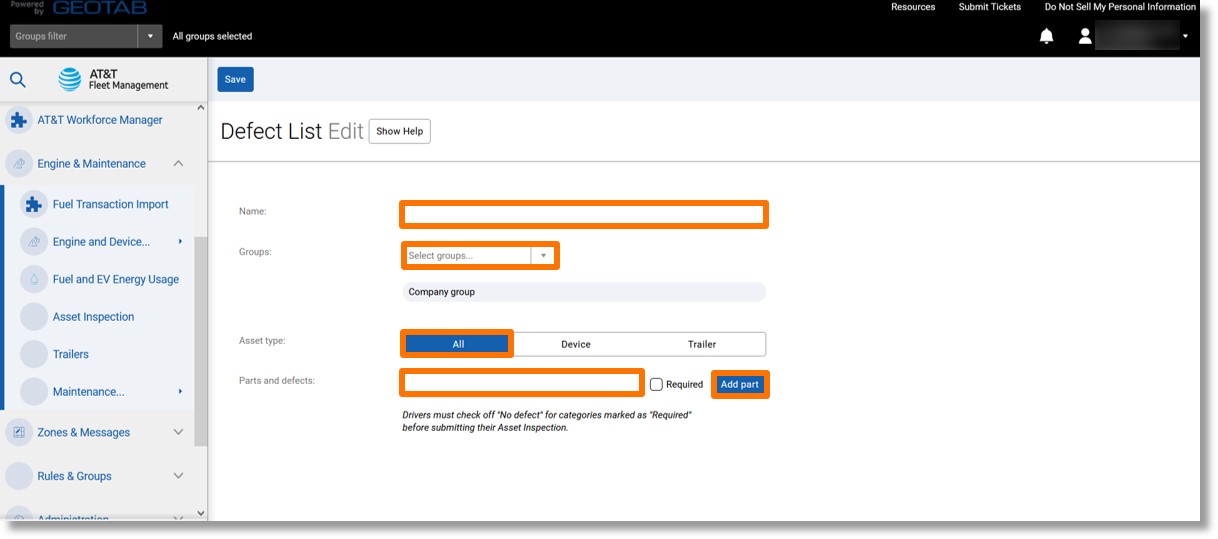This screenshot has width=1218, height=539.
Task: Click Show Help button
Action: tap(400, 131)
